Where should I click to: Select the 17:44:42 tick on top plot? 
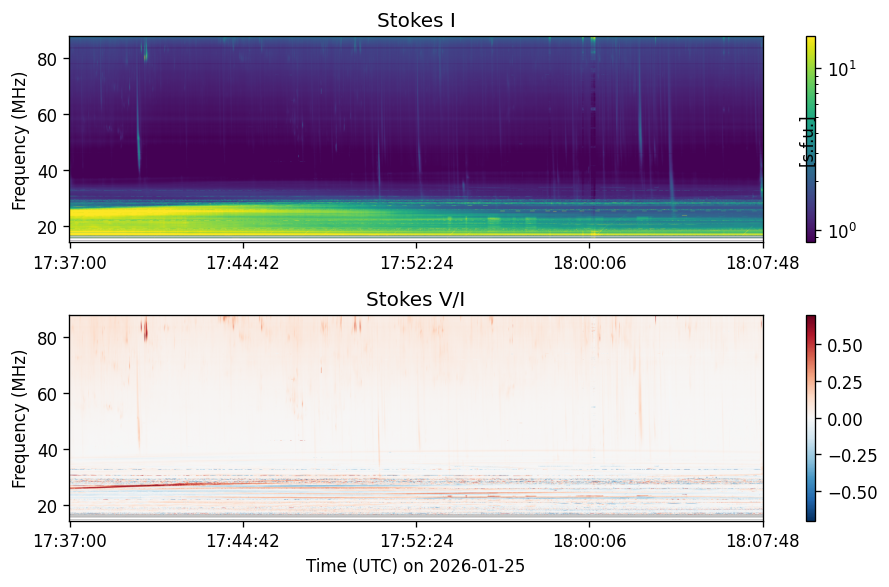click(243, 263)
